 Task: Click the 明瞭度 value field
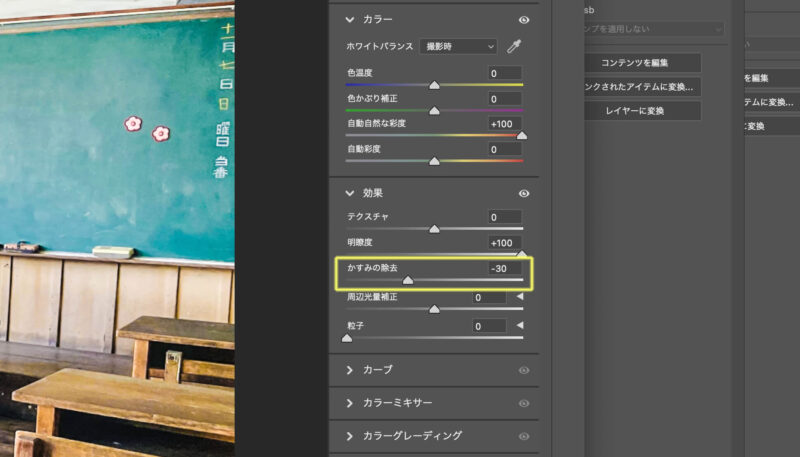pos(505,243)
